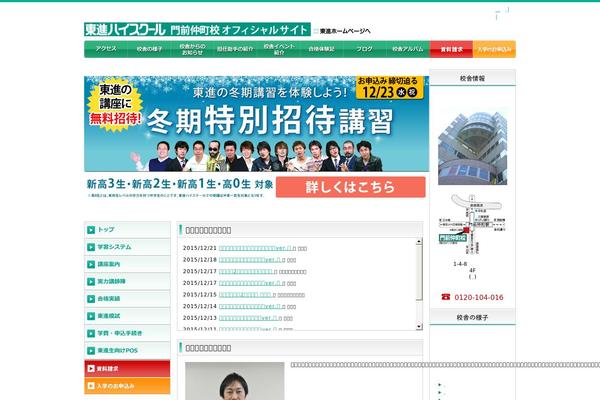Viewport: 600px width, 400px height.
Task: Click the arrow icon beside トップ in sidebar
Action: coord(91,230)
